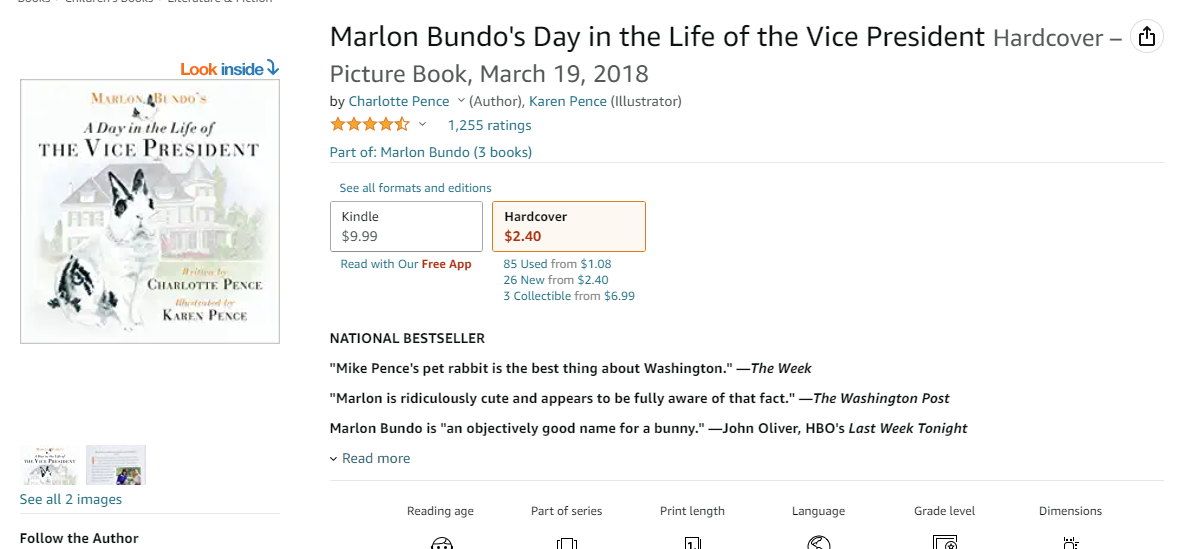Screen dimensions: 1188x549
Task: Open Karen Pence illustrator page
Action: coord(567,101)
